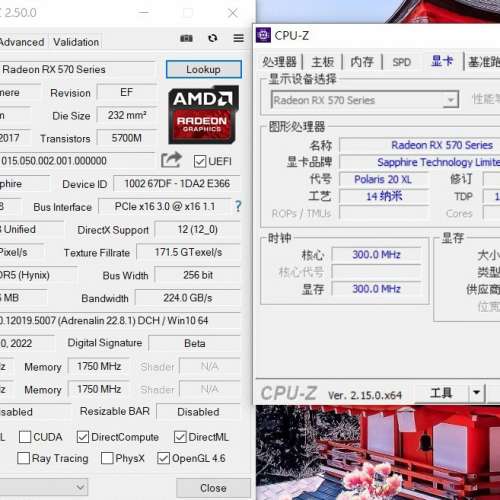Screen dimensions: 500x500
Task: Click the Die Size 232 mm² value
Action: pos(127,115)
